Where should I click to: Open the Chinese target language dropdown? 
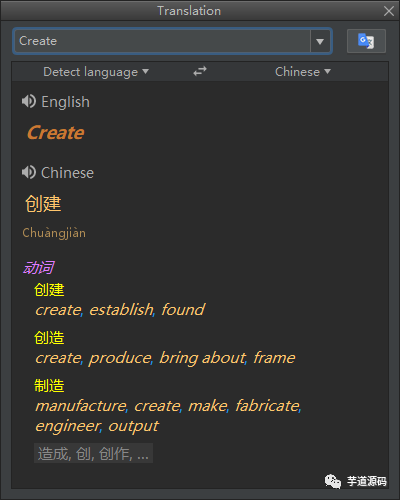pos(303,72)
